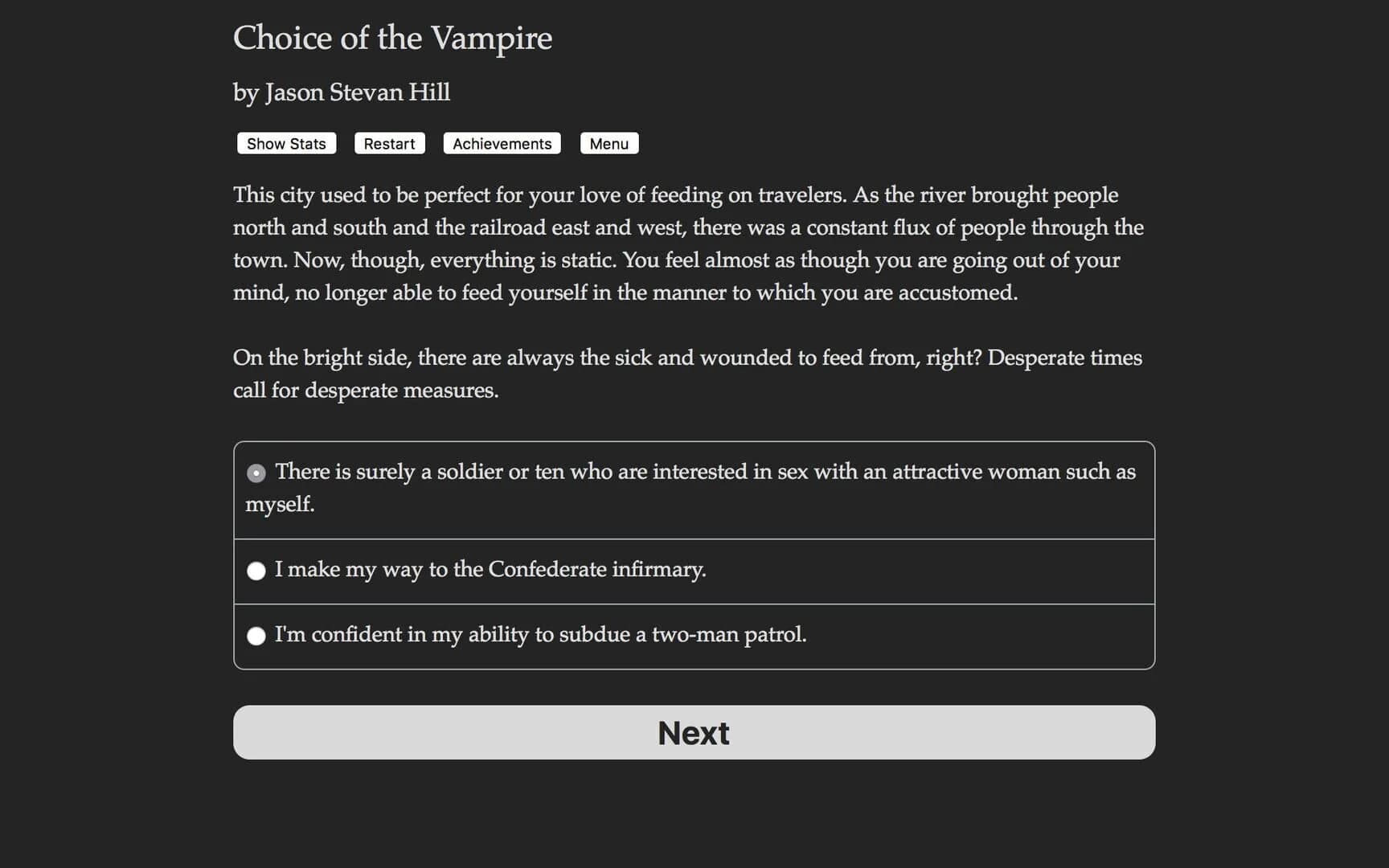The height and width of the screenshot is (868, 1389).
Task: Click the empty radio circle beside the infirmary choice
Action: (x=256, y=571)
